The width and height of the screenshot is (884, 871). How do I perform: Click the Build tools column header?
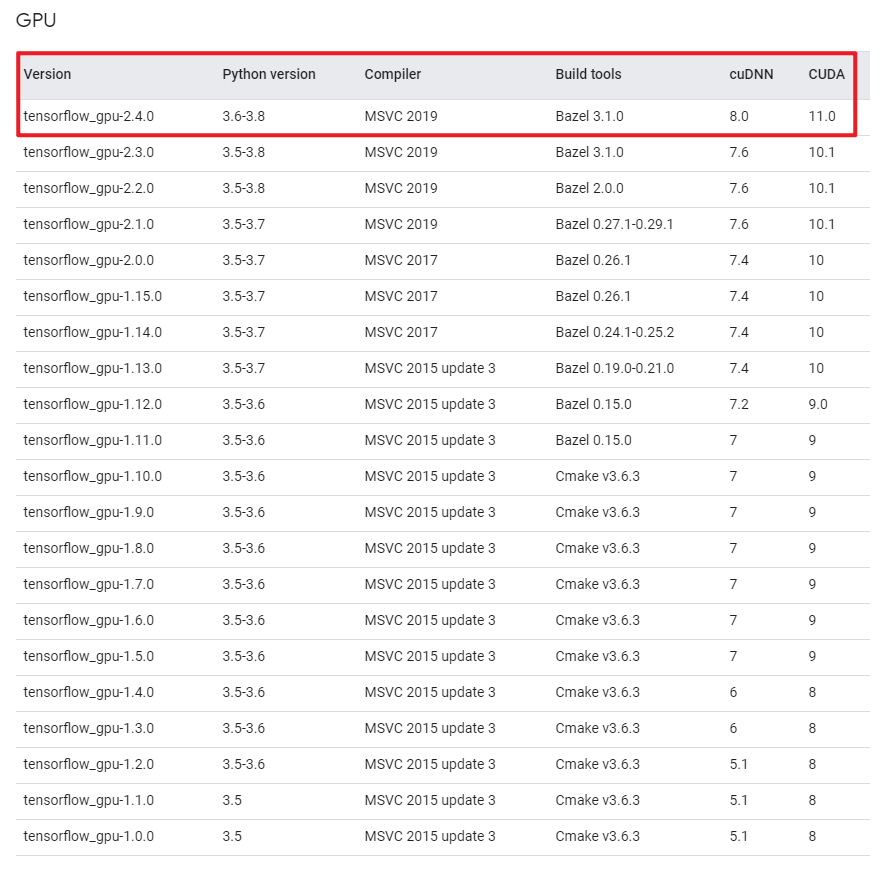[588, 74]
